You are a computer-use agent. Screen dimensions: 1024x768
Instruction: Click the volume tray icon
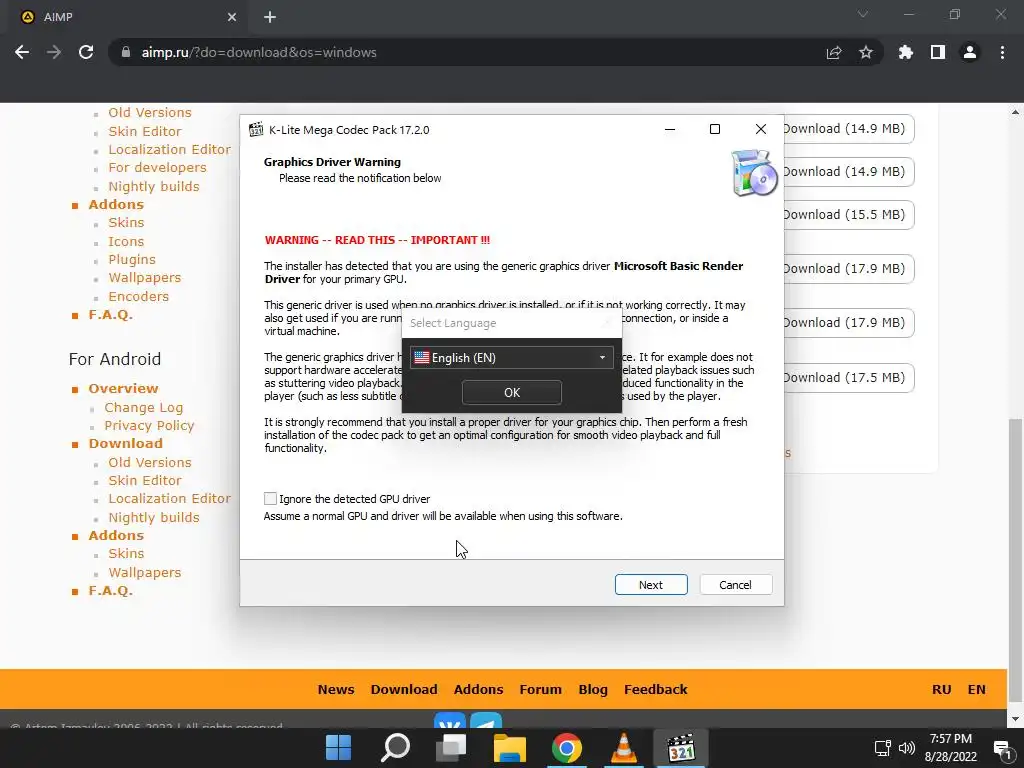[906, 748]
